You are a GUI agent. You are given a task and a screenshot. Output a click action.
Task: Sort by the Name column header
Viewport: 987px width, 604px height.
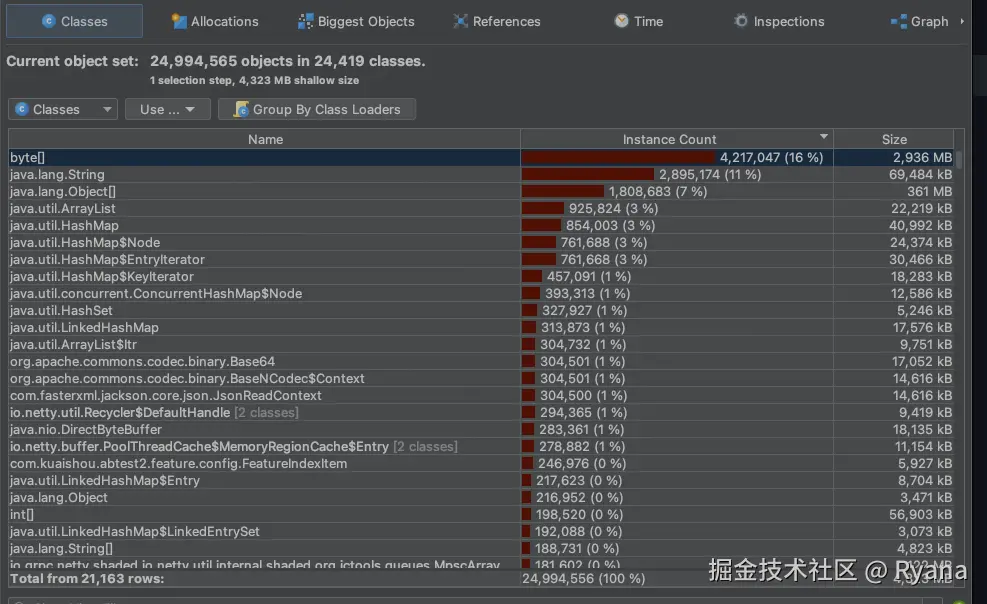tap(264, 139)
